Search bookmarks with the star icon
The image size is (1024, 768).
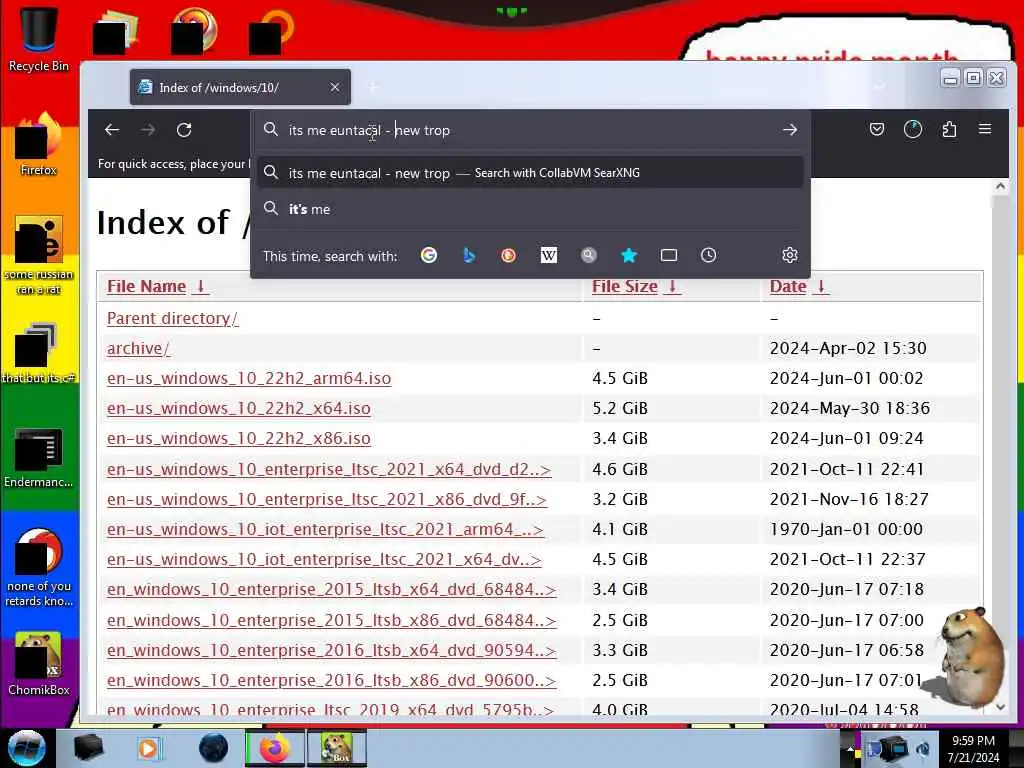pyautogui.click(x=629, y=255)
